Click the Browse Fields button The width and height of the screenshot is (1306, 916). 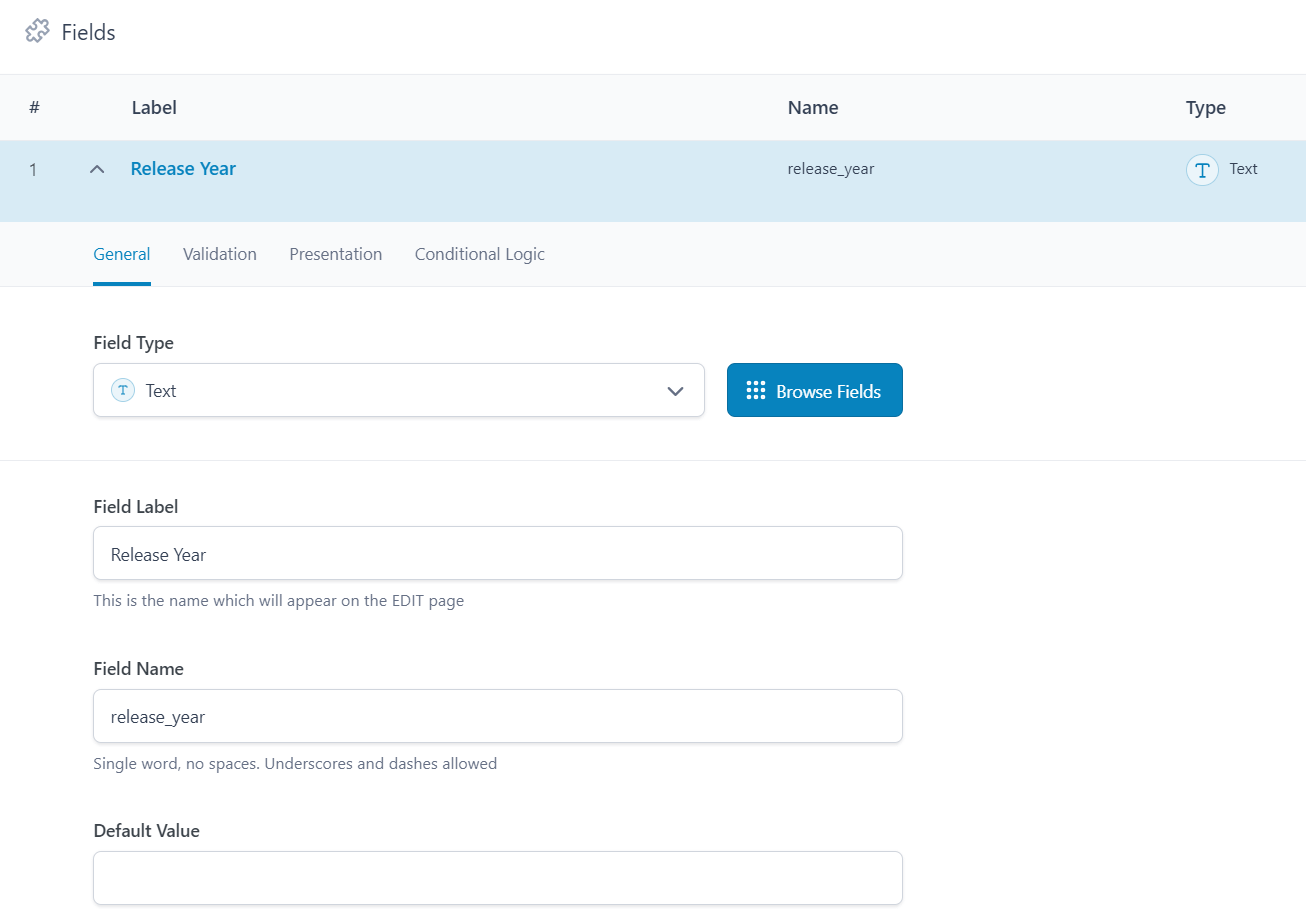(x=815, y=390)
